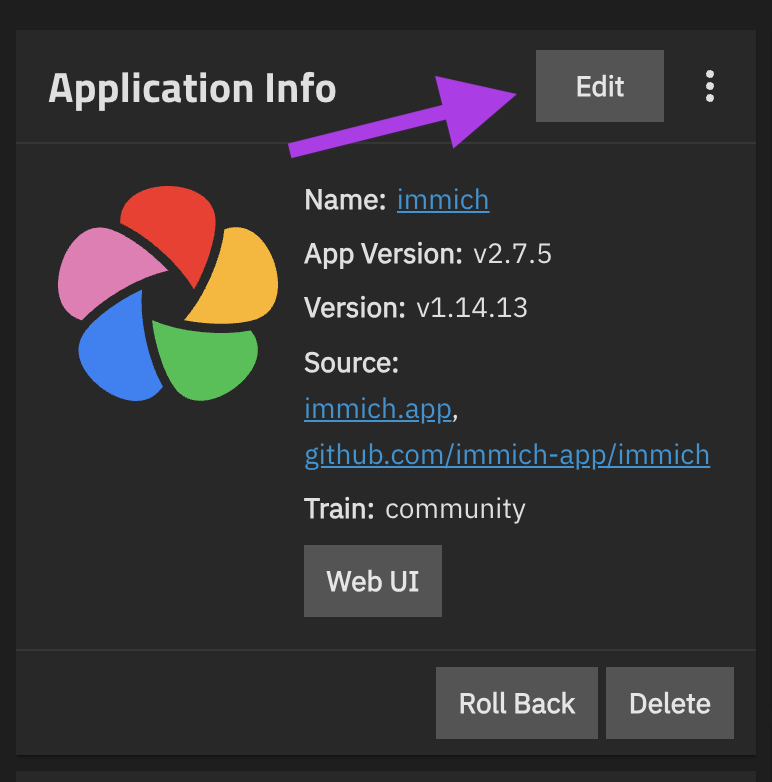This screenshot has height=782, width=772.
Task: Select the Application Info heading
Action: [x=192, y=89]
